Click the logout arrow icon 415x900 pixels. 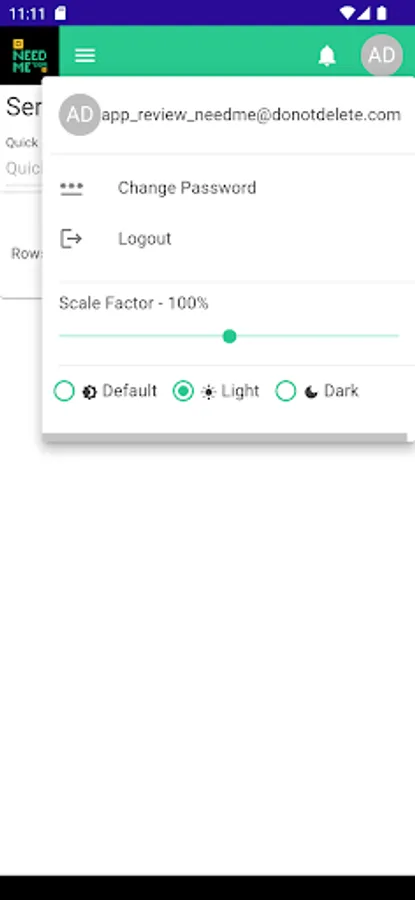[x=72, y=238]
